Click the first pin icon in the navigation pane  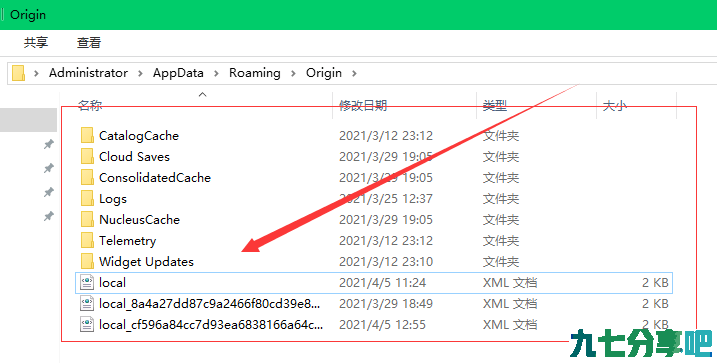[x=48, y=144]
